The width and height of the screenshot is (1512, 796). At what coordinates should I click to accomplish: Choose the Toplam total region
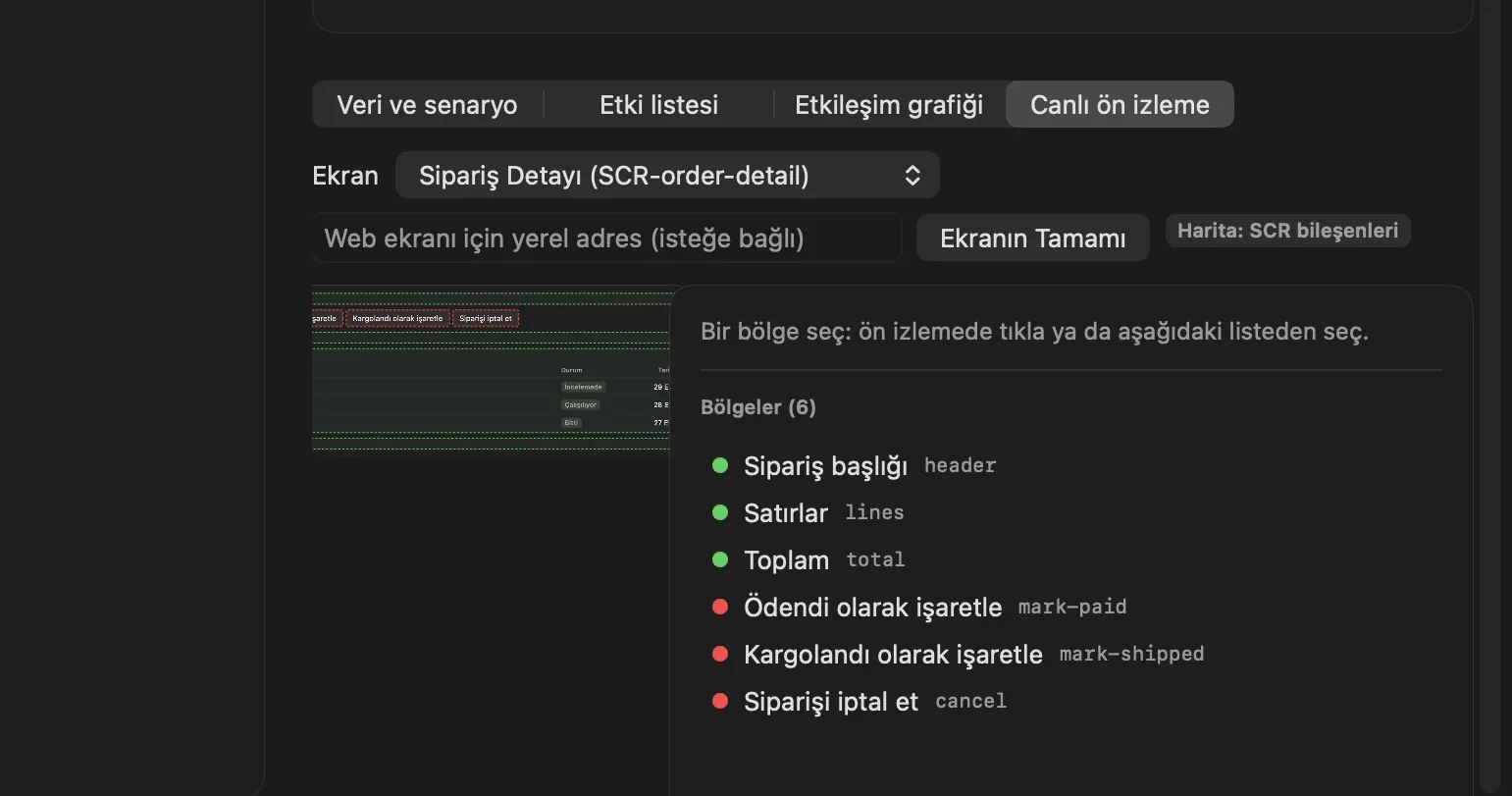[x=808, y=560]
